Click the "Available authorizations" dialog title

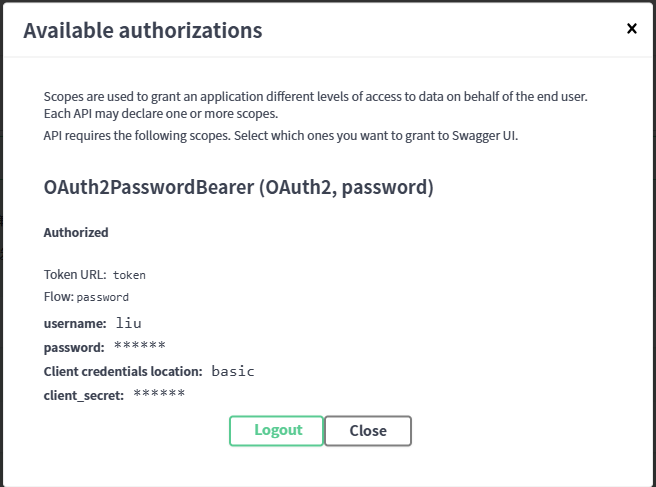click(143, 31)
